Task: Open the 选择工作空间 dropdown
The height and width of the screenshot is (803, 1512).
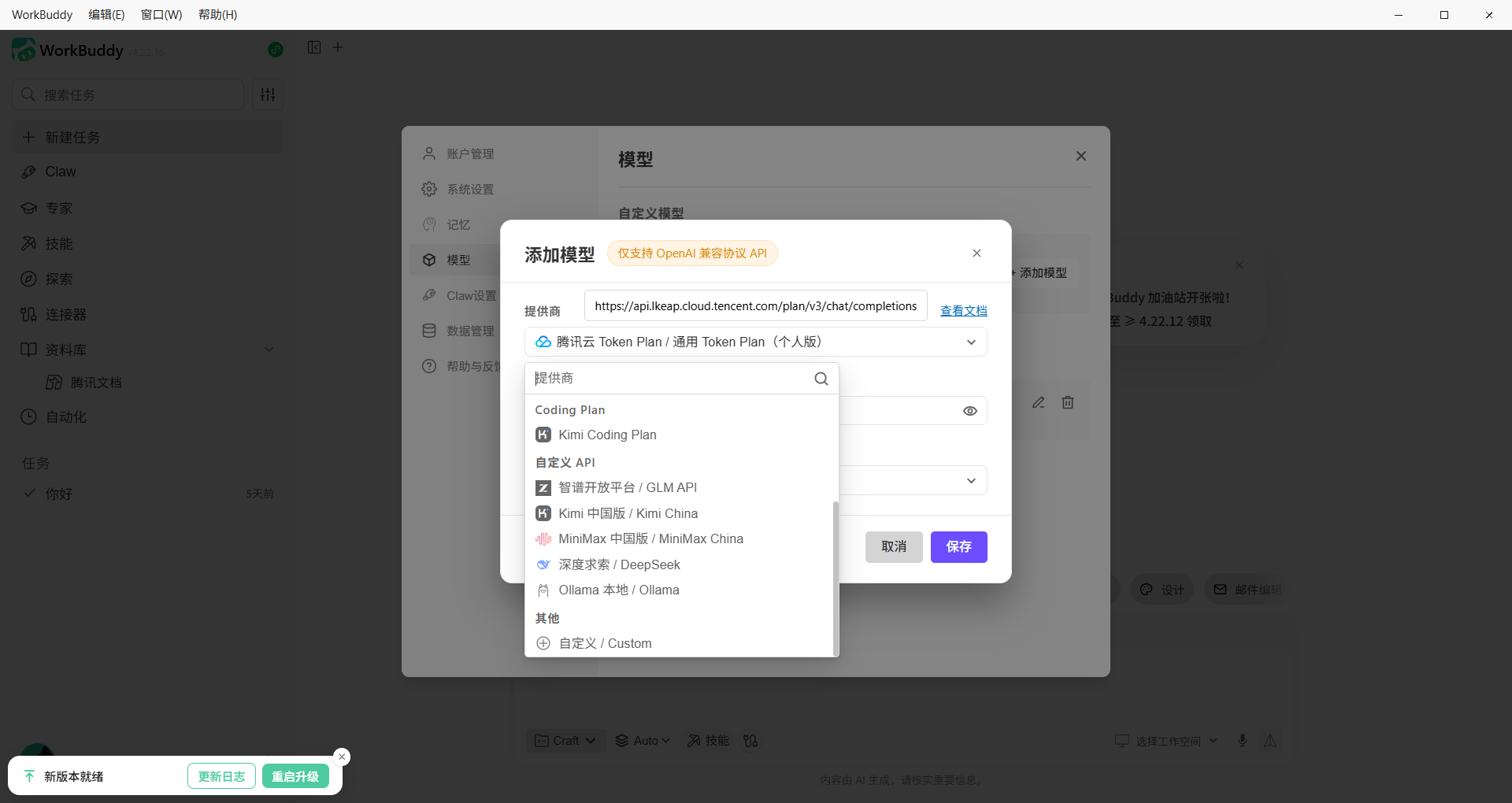Action: (x=1166, y=741)
